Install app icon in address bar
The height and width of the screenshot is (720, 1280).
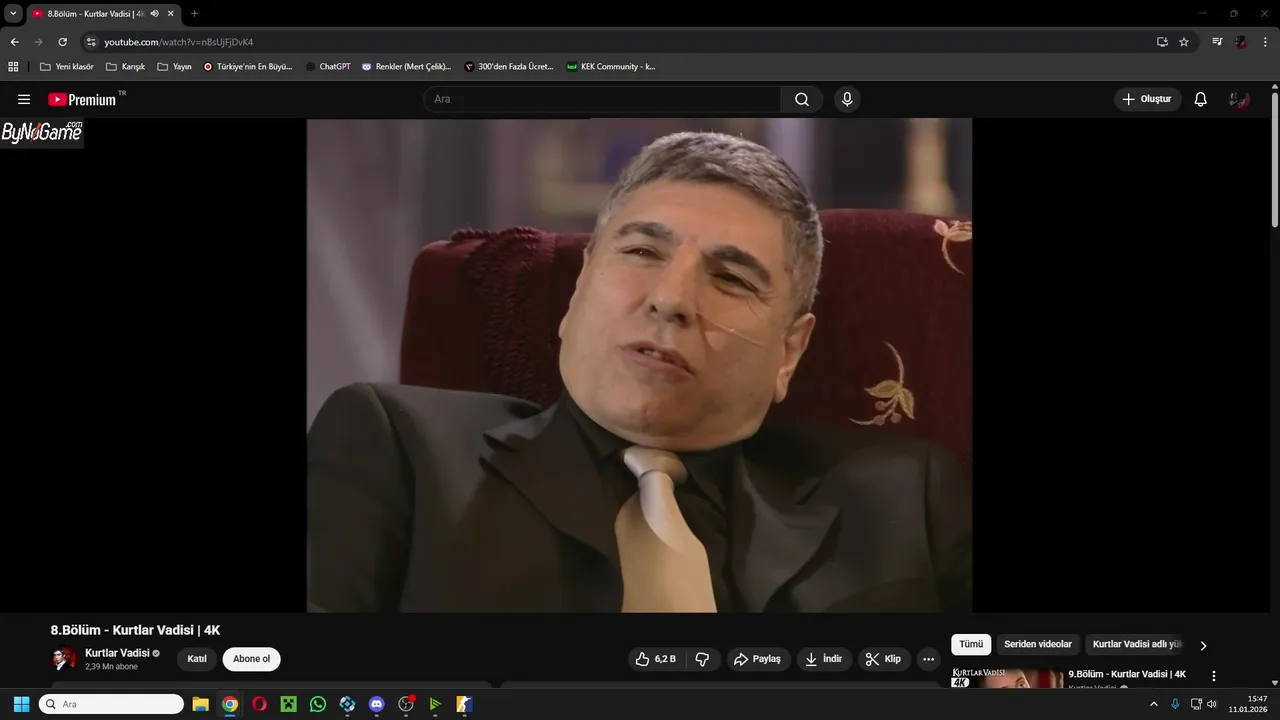pyautogui.click(x=1162, y=42)
